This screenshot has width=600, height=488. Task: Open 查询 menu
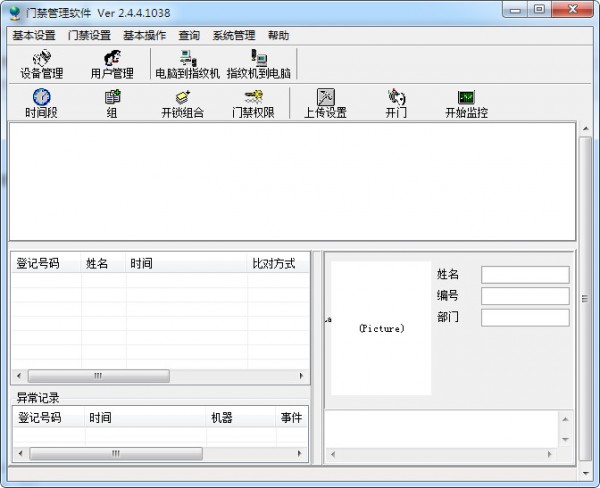(x=189, y=36)
